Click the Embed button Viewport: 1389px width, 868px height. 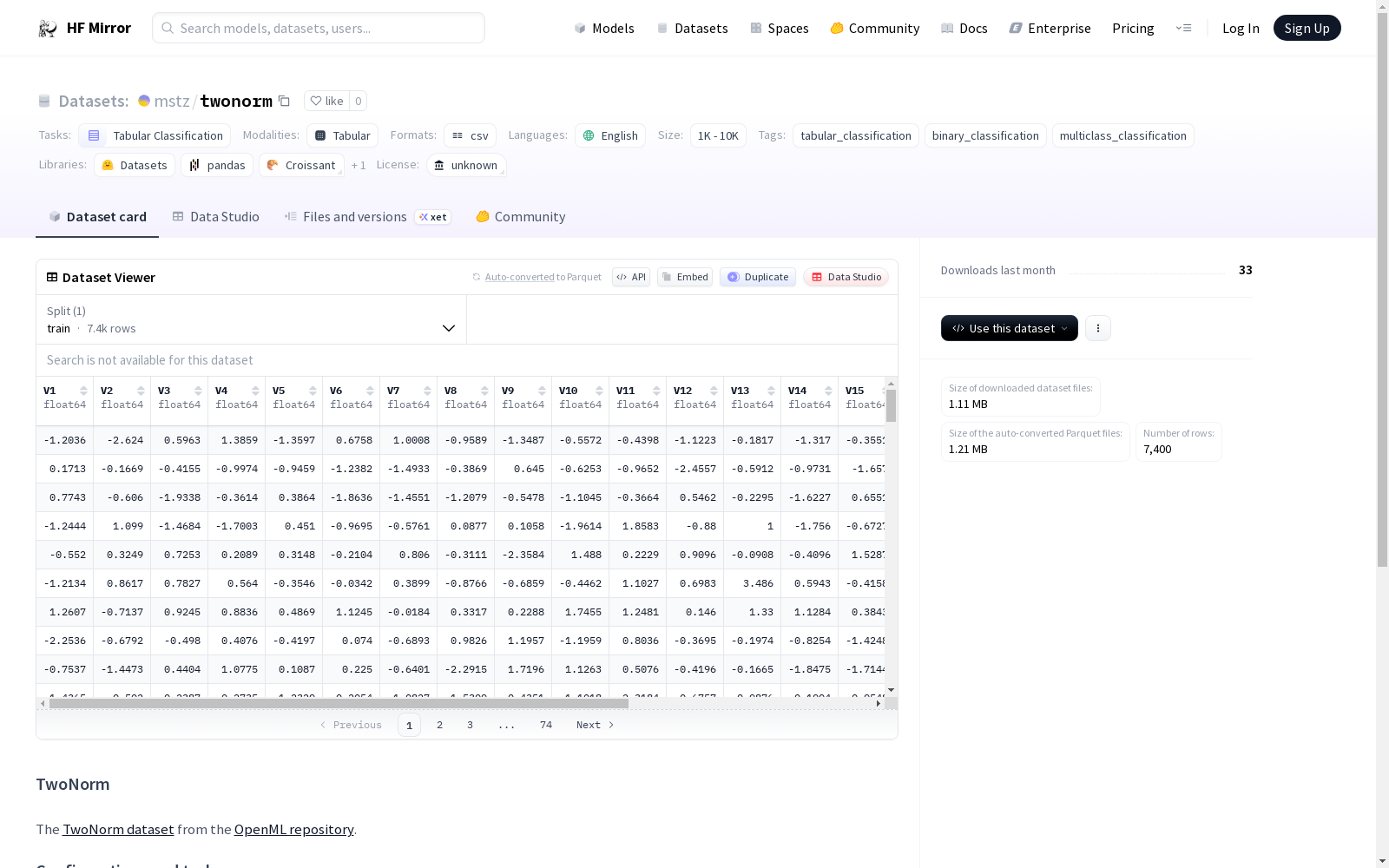pyautogui.click(x=685, y=277)
